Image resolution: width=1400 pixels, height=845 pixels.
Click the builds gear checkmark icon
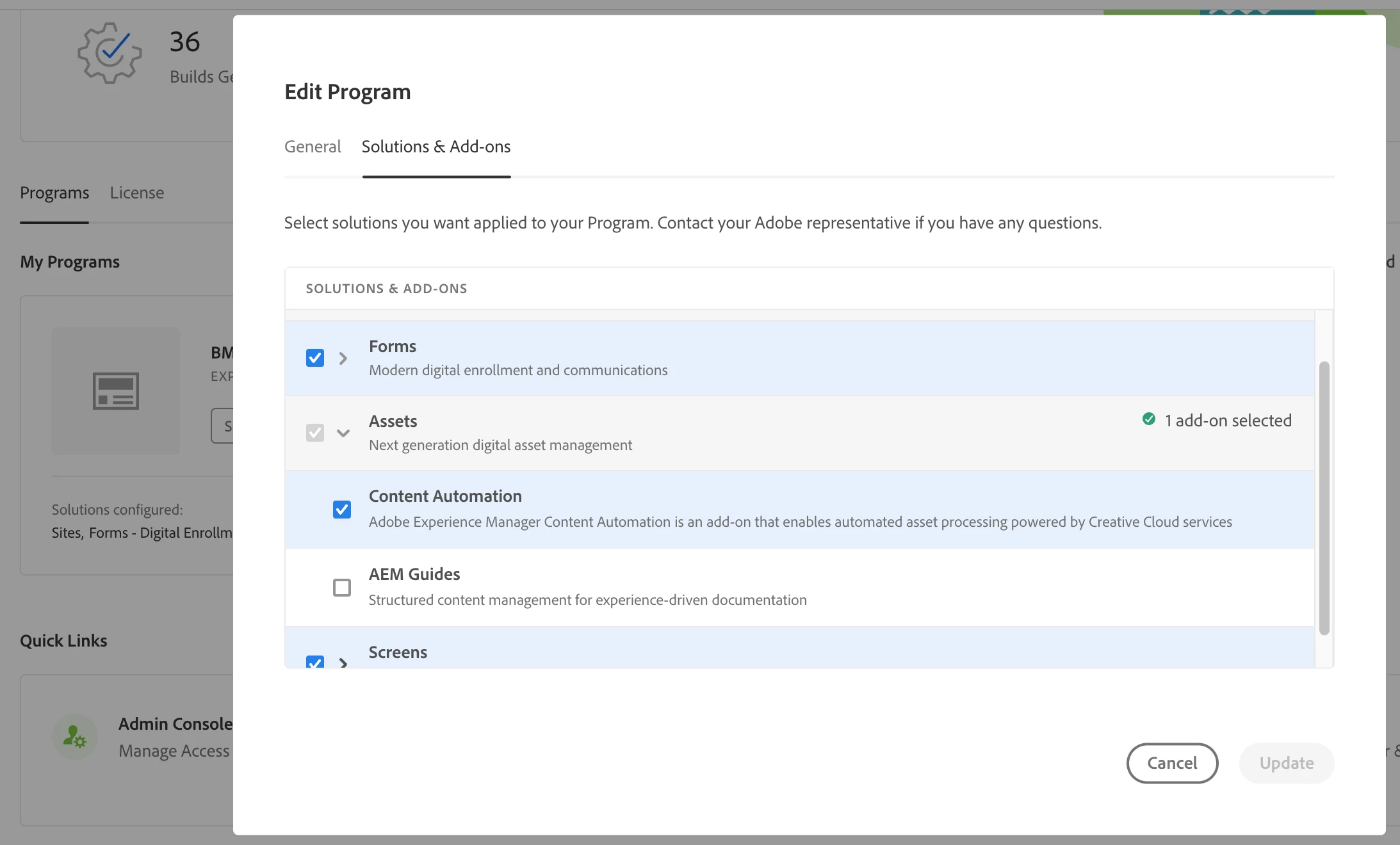click(x=110, y=52)
